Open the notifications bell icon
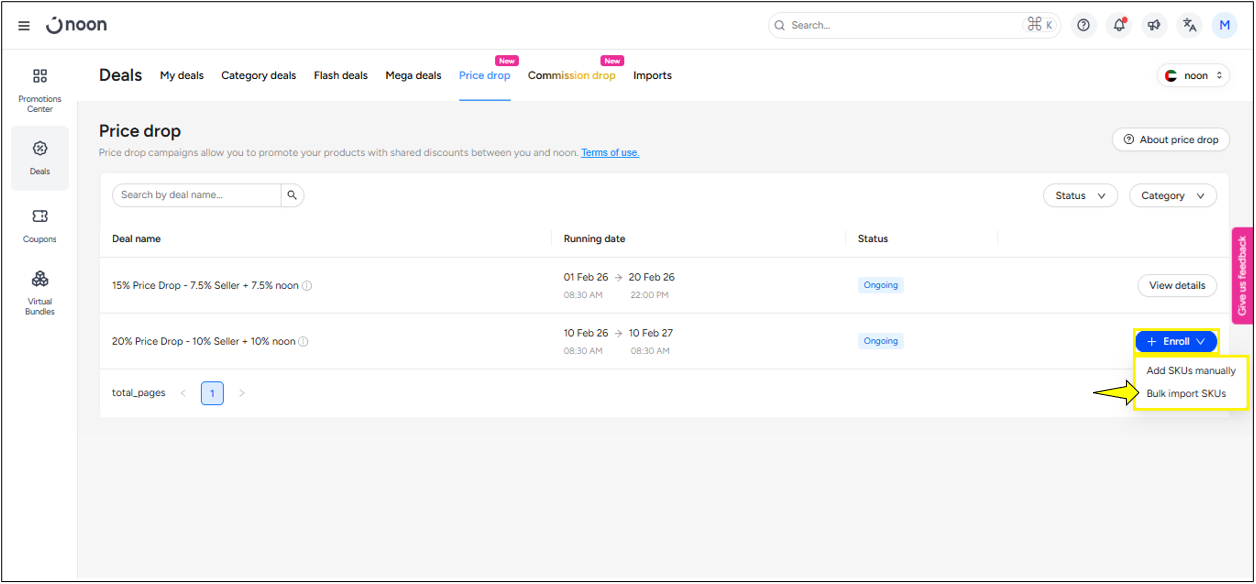Image resolution: width=1256 pixels, height=584 pixels. [x=1119, y=26]
